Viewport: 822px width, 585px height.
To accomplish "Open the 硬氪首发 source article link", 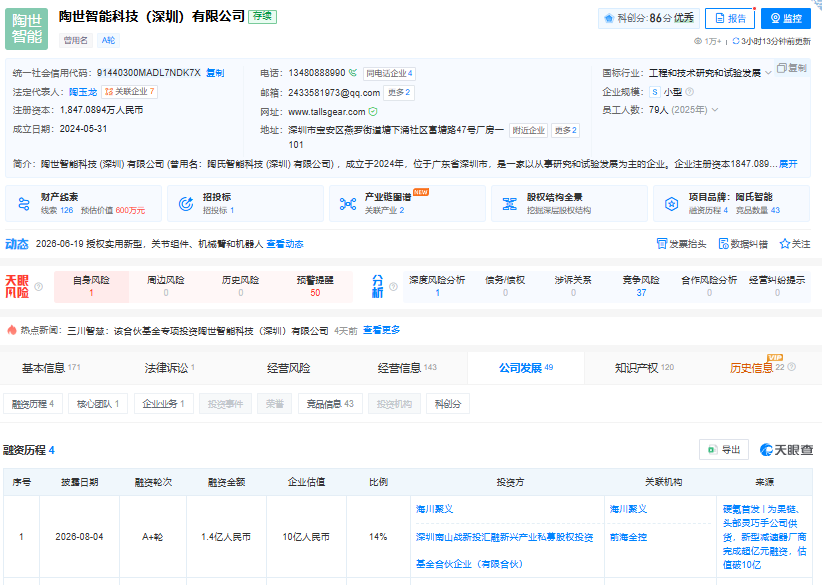I will click(x=764, y=537).
